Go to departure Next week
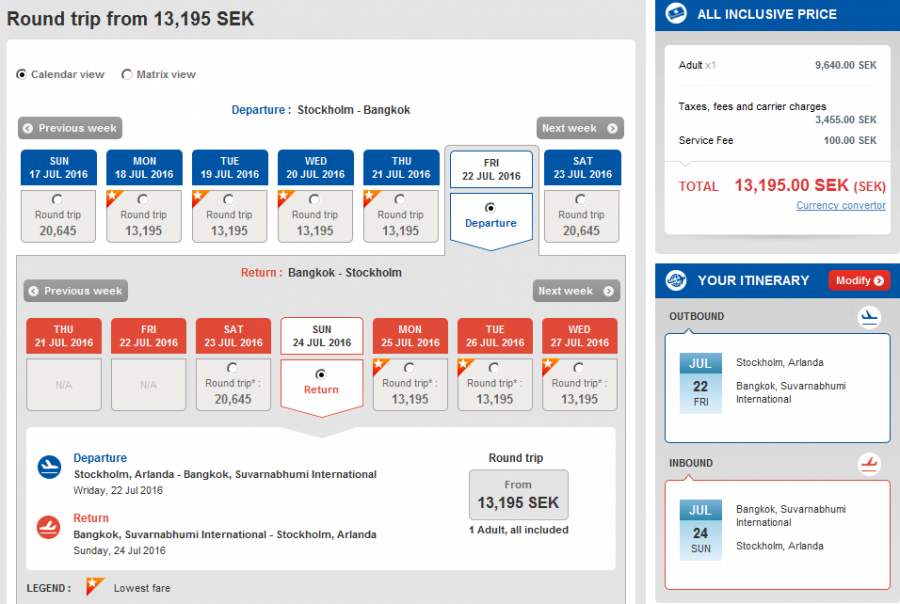 click(x=579, y=128)
